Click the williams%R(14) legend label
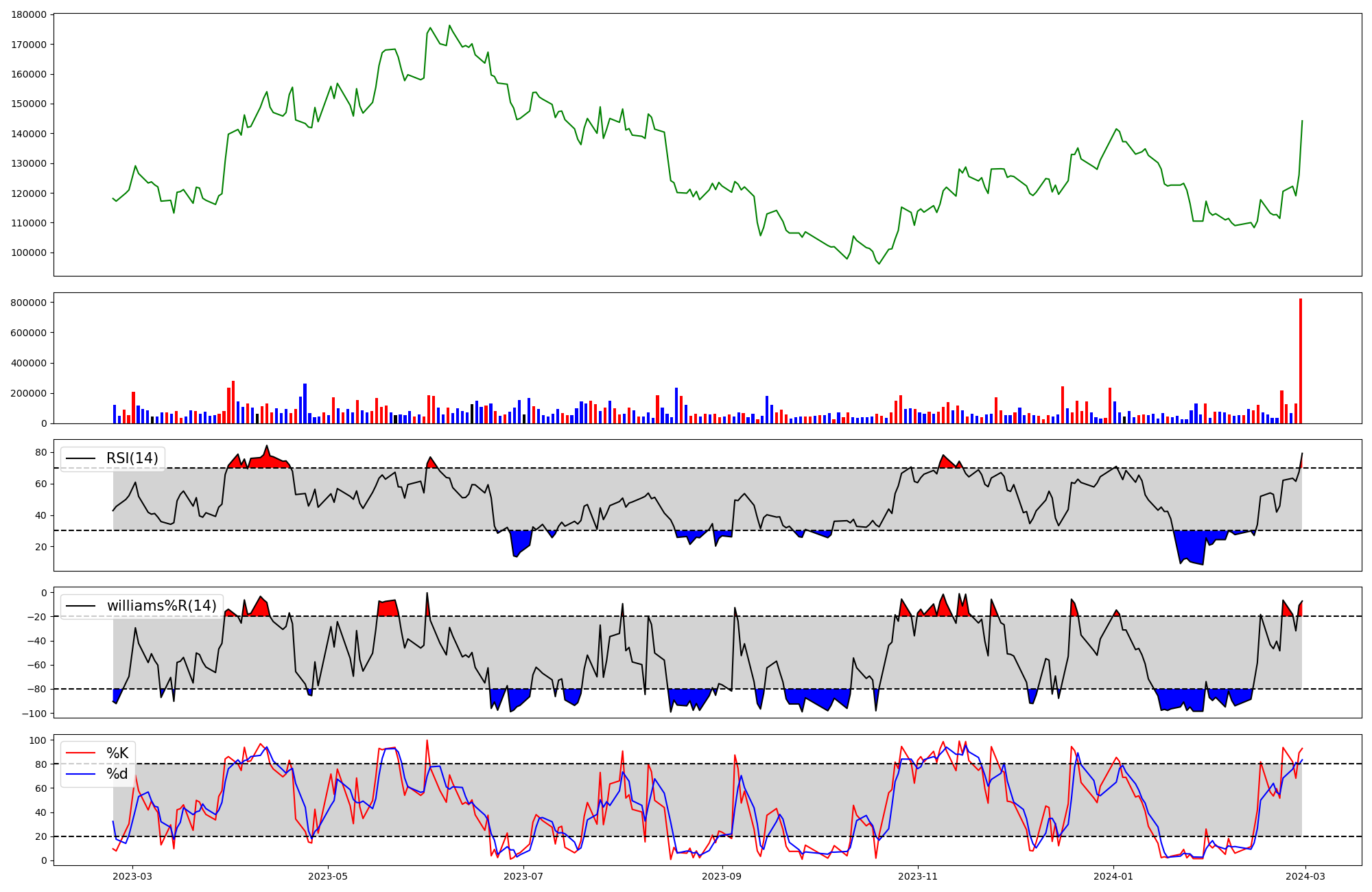 (x=161, y=606)
